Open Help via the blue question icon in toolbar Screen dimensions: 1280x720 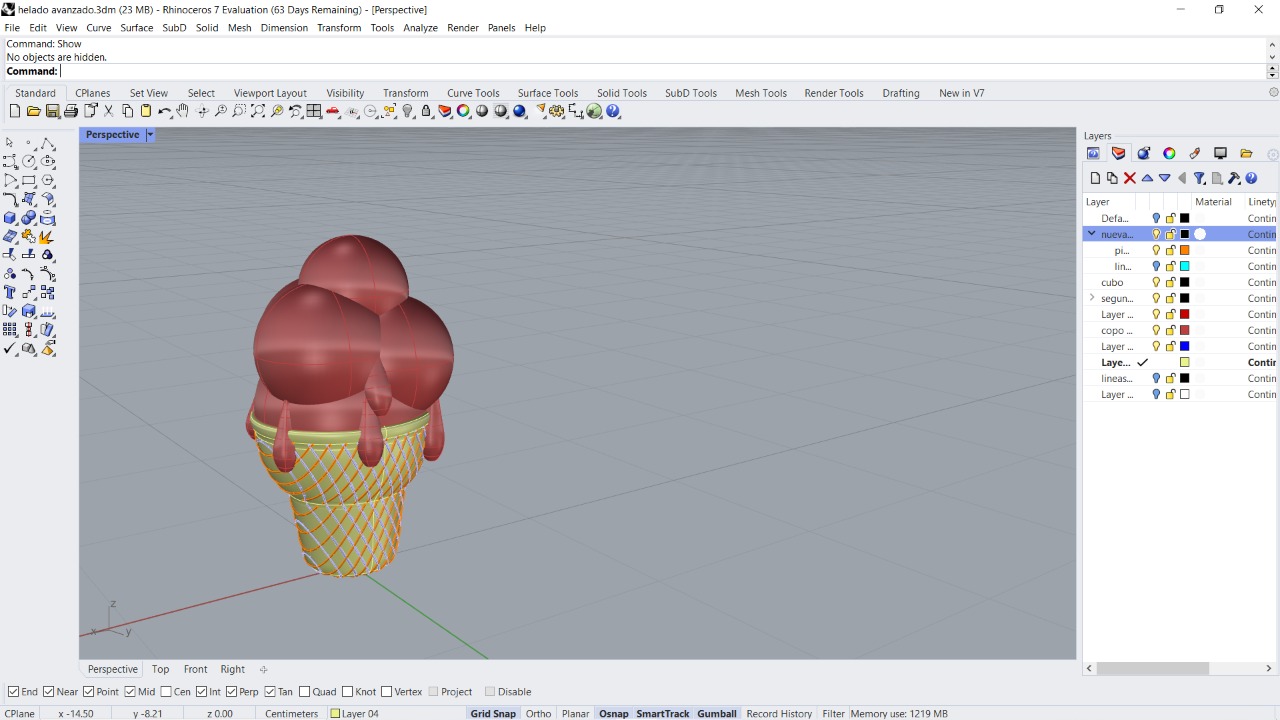point(613,111)
